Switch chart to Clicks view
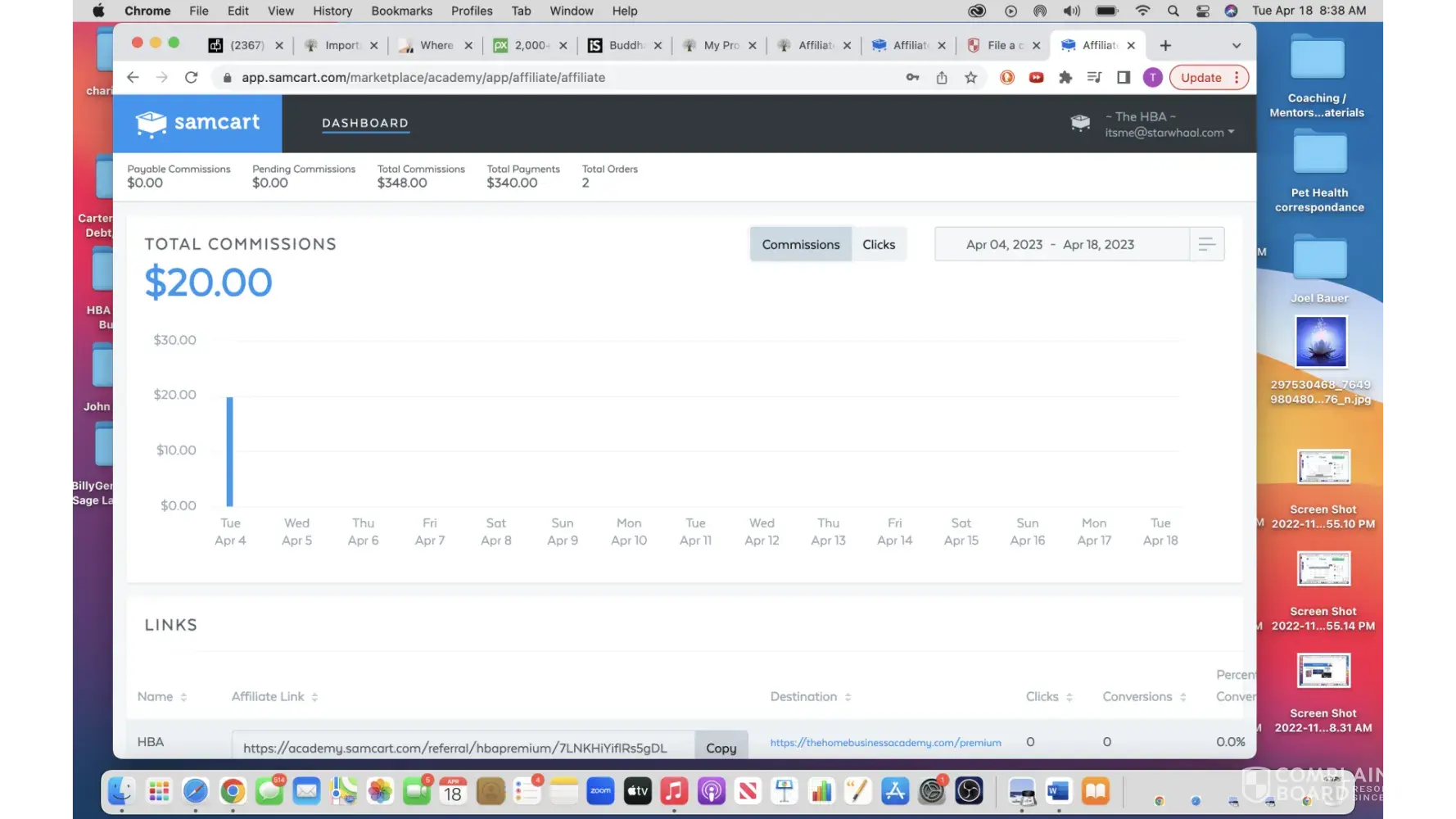The width and height of the screenshot is (1456, 819). [x=878, y=244]
